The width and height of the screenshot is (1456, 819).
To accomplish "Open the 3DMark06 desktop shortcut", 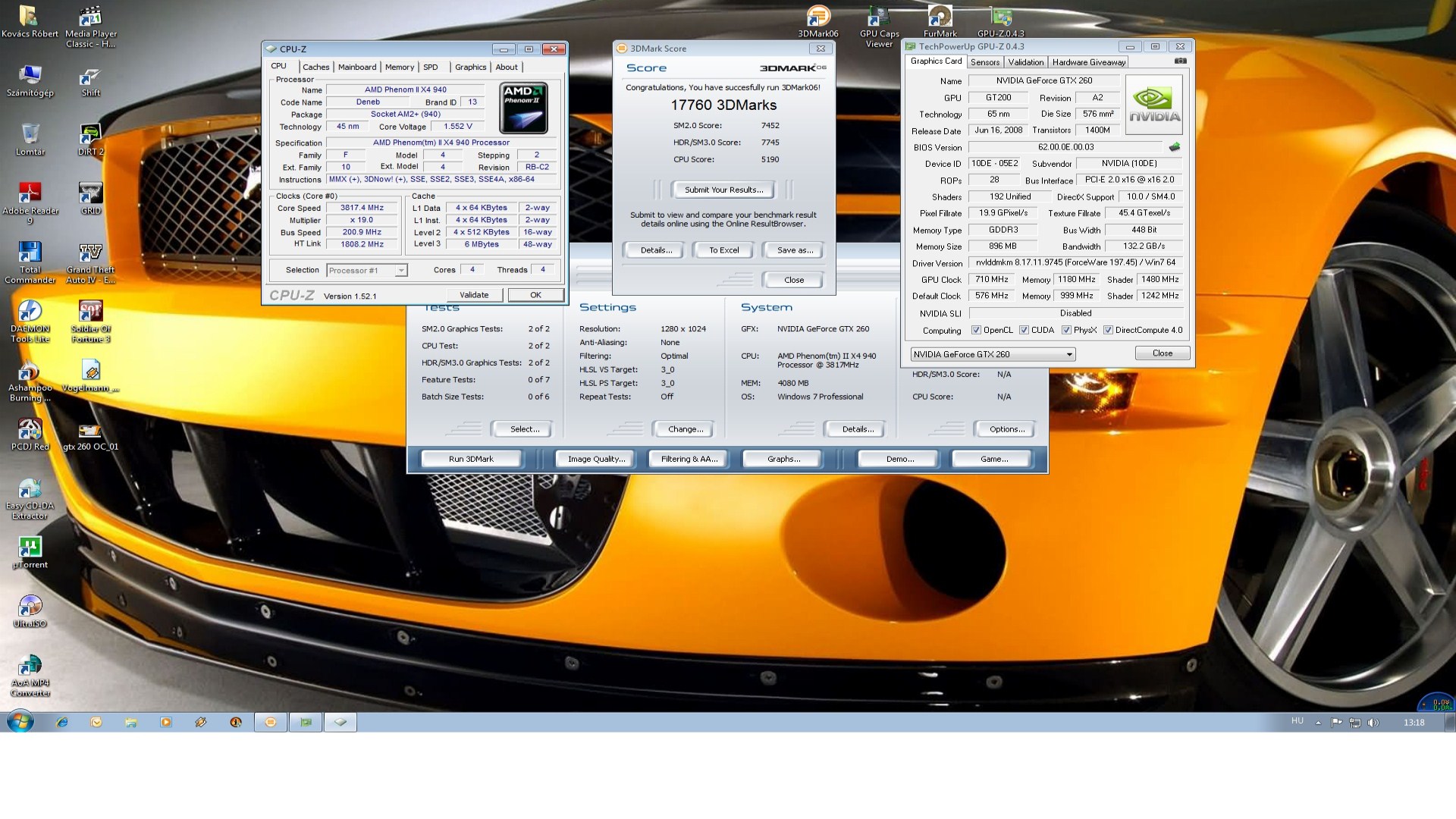I will click(x=818, y=21).
